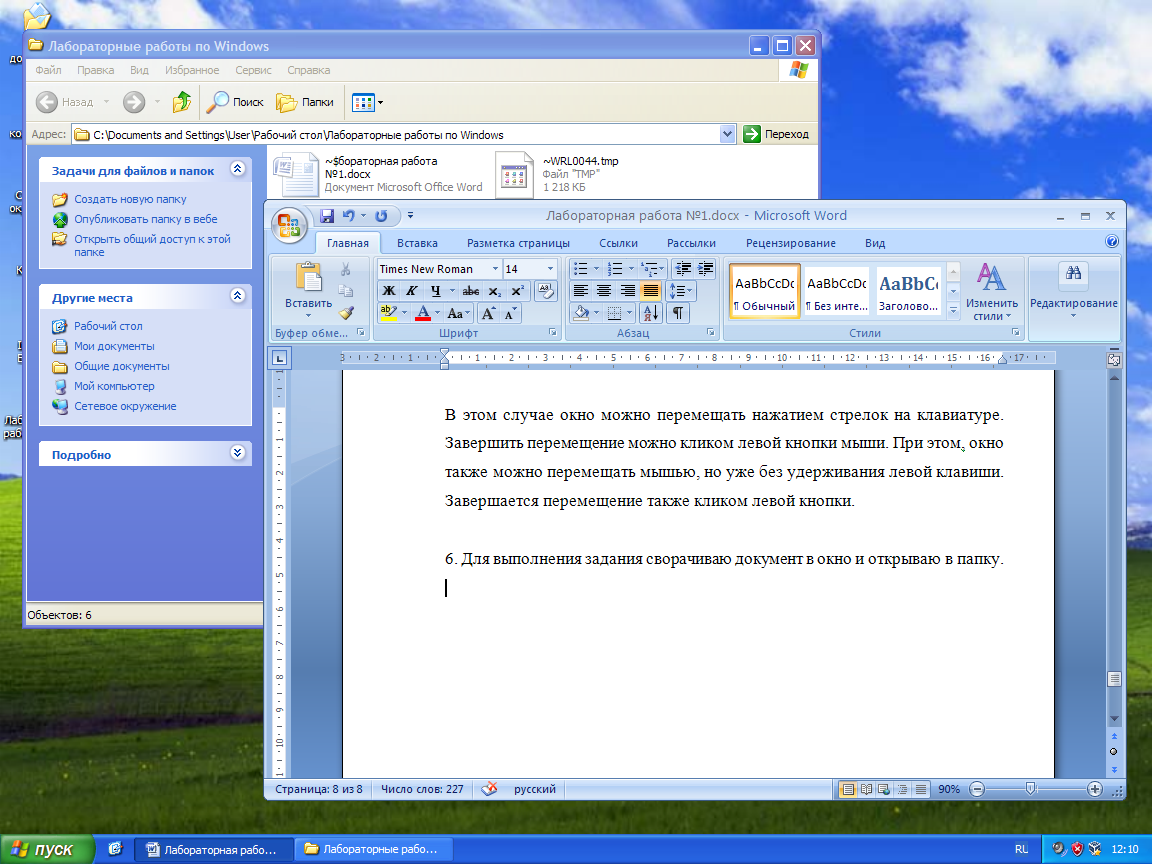Select the Format Painter brush
1152x864 pixels.
coord(346,312)
